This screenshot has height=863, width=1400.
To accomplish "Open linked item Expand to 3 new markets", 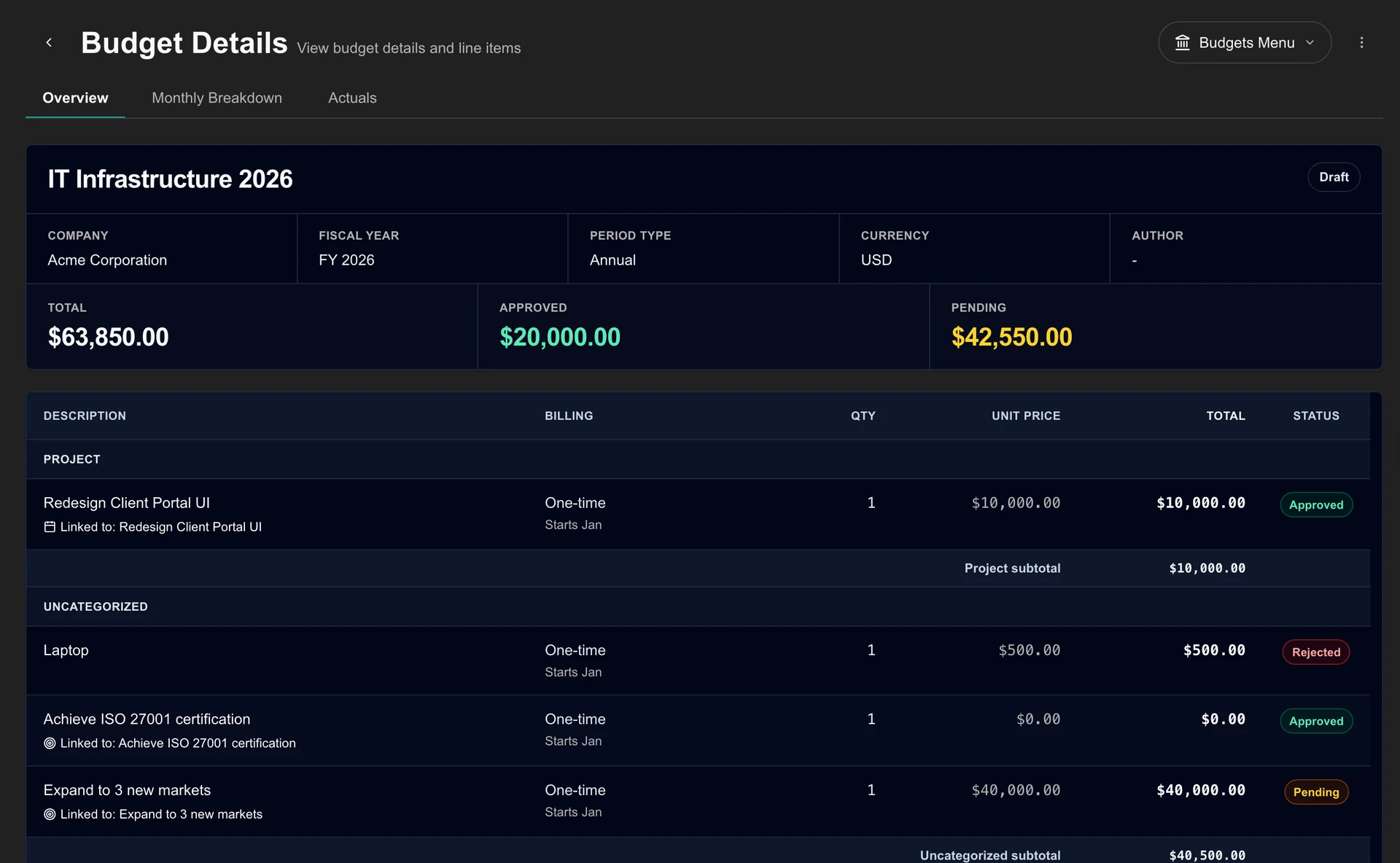I will point(161,814).
